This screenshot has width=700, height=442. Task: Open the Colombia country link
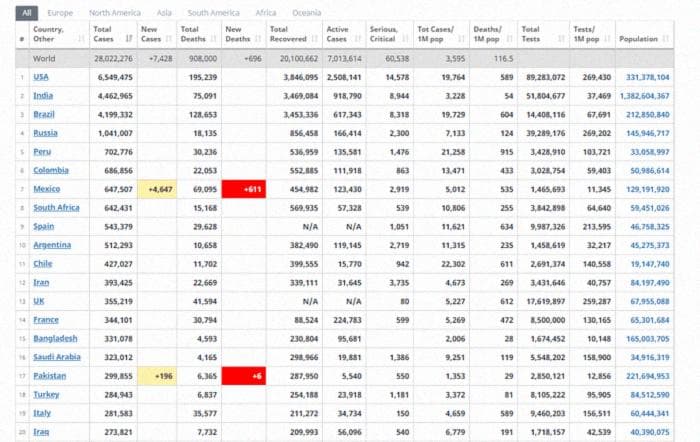coord(51,170)
